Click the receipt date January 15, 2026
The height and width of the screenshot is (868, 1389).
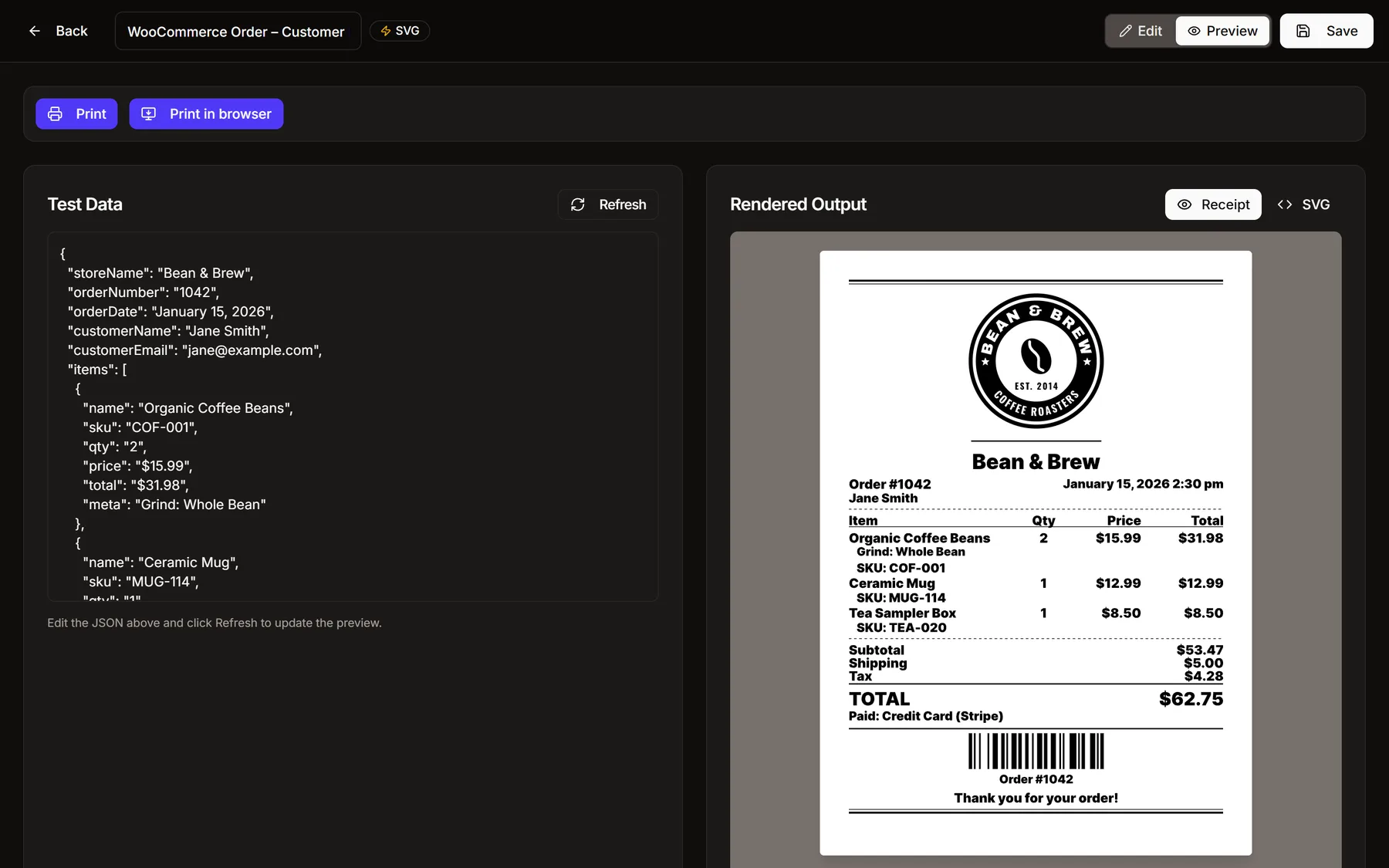(1143, 484)
